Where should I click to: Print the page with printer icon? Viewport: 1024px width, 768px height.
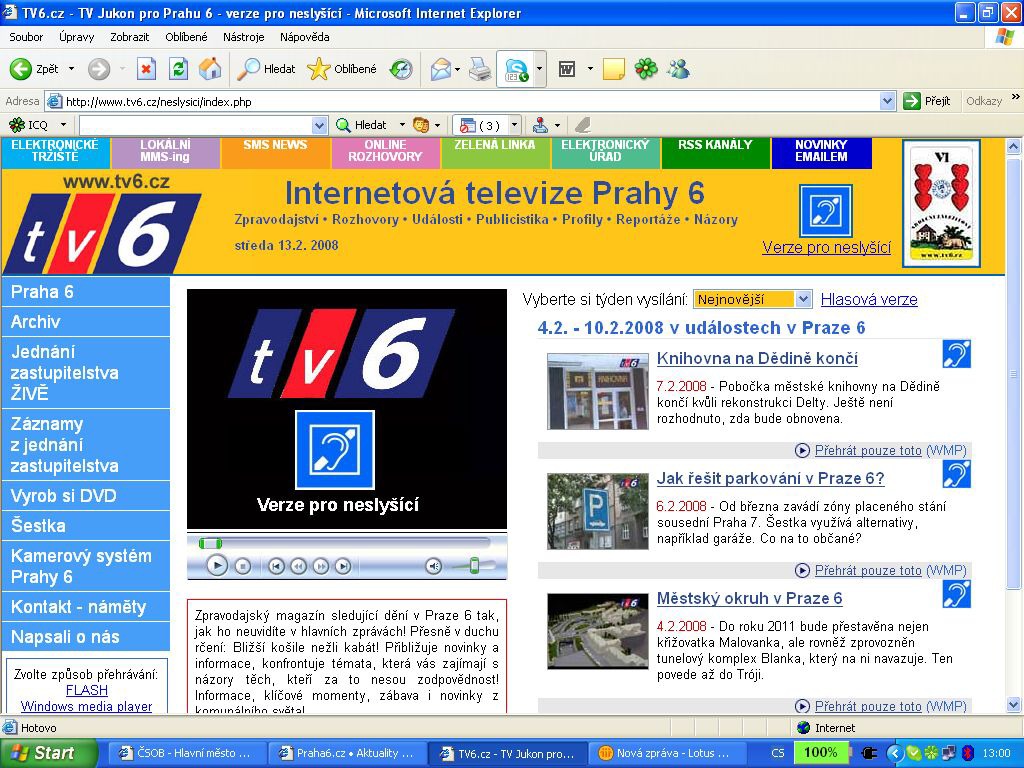pos(480,69)
